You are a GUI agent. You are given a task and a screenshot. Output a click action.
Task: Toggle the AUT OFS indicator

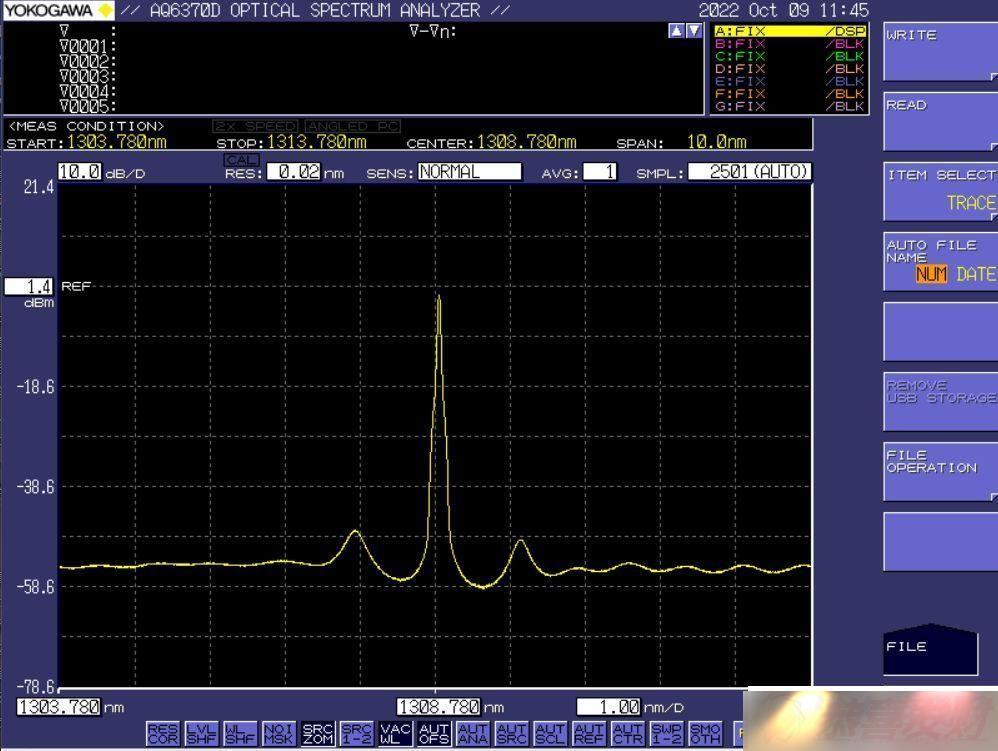[x=434, y=733]
